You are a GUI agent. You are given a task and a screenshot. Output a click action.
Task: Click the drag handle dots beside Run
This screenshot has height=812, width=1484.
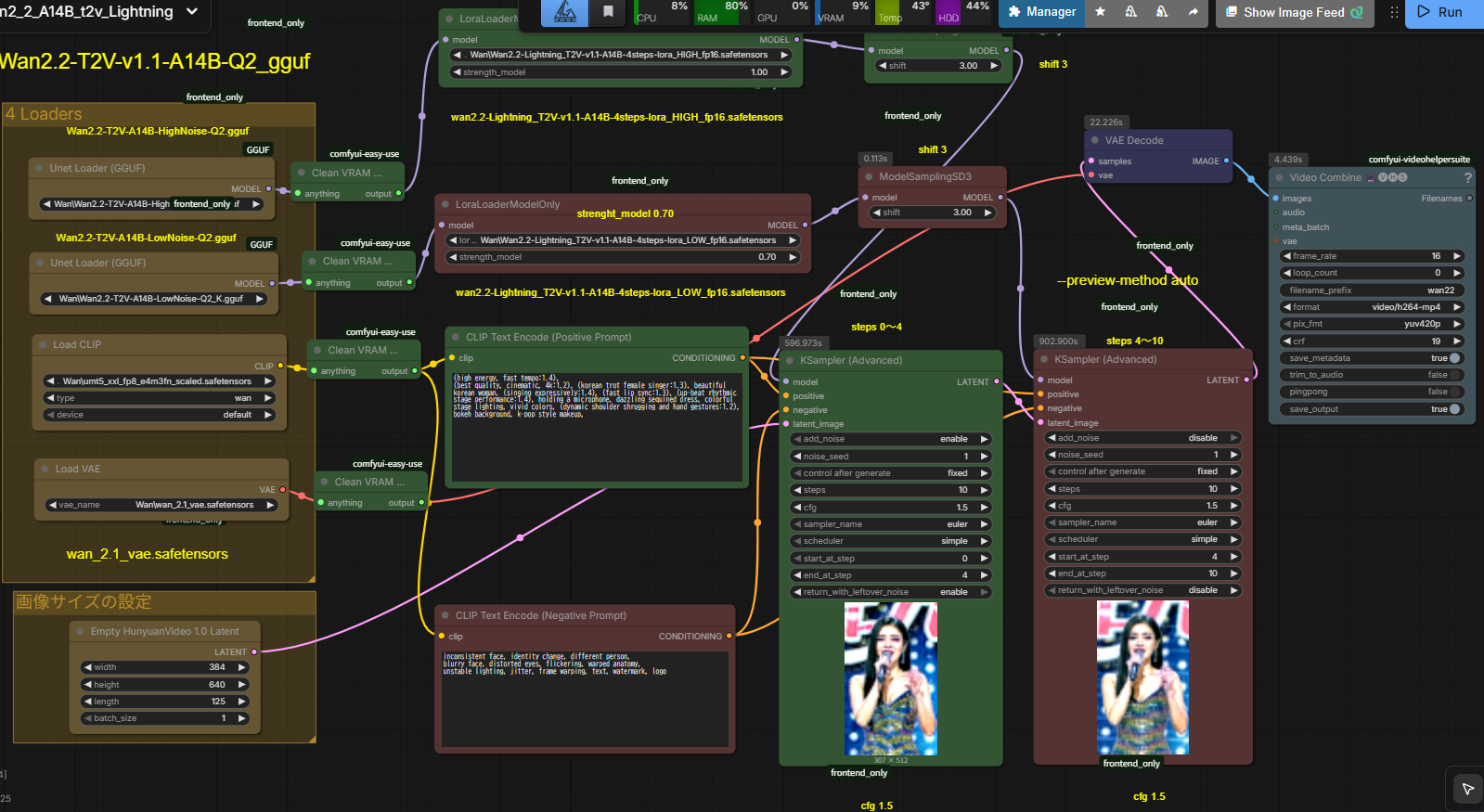(1393, 12)
